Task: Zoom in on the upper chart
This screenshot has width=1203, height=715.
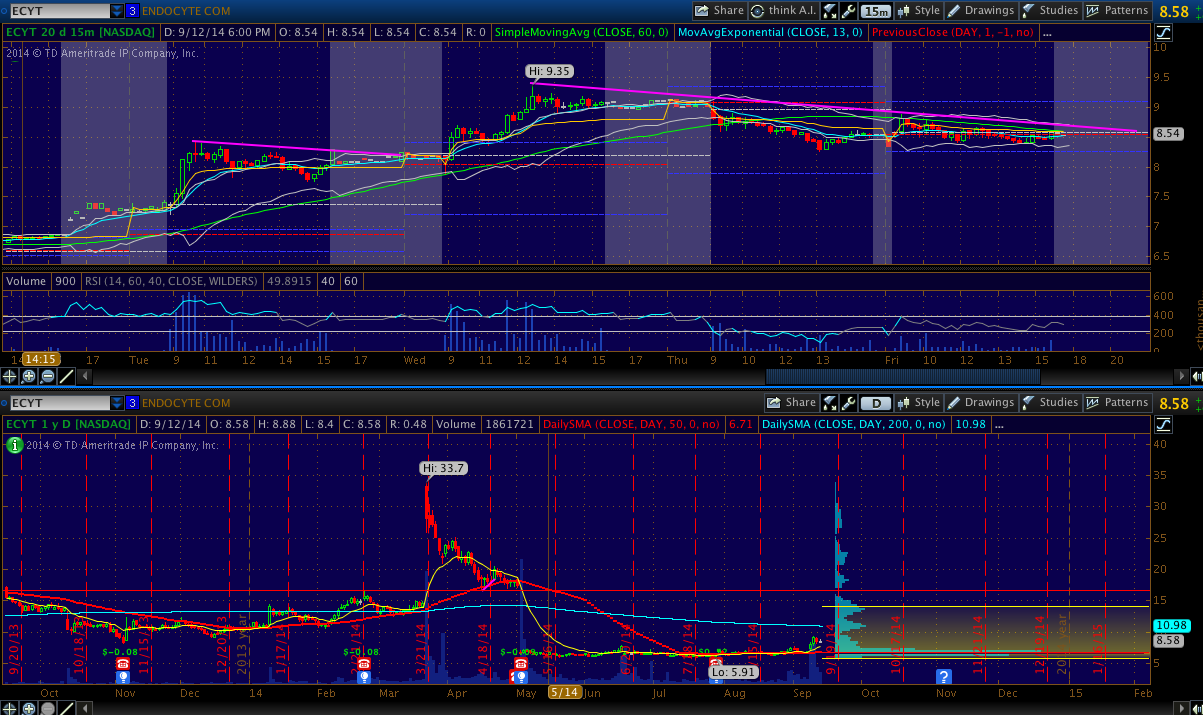Action: point(29,376)
